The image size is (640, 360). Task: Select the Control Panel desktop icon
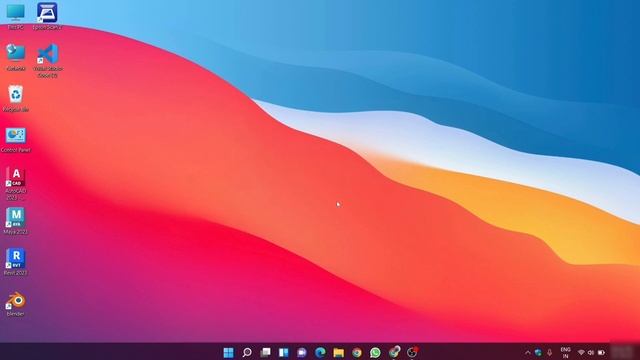[x=16, y=140]
